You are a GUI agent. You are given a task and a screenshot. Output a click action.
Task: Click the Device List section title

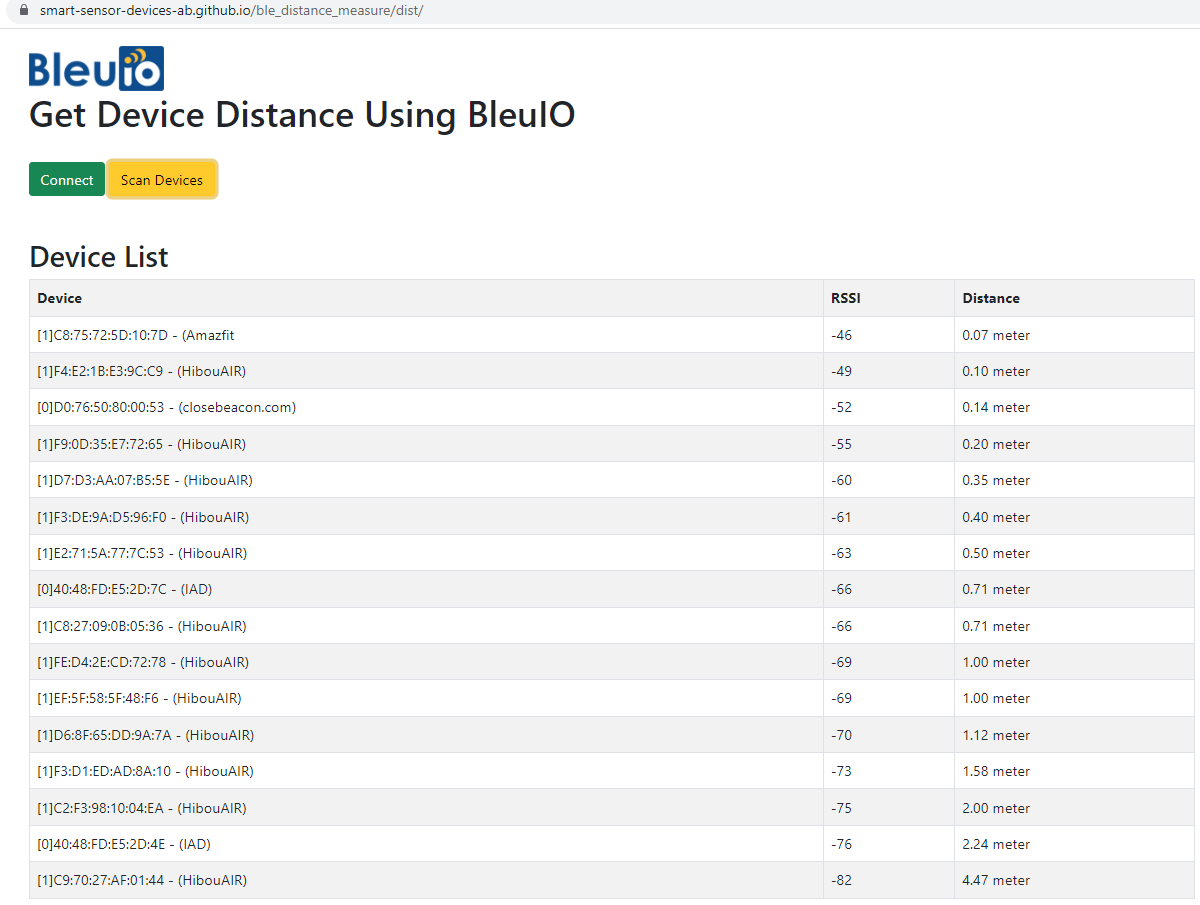(x=98, y=257)
